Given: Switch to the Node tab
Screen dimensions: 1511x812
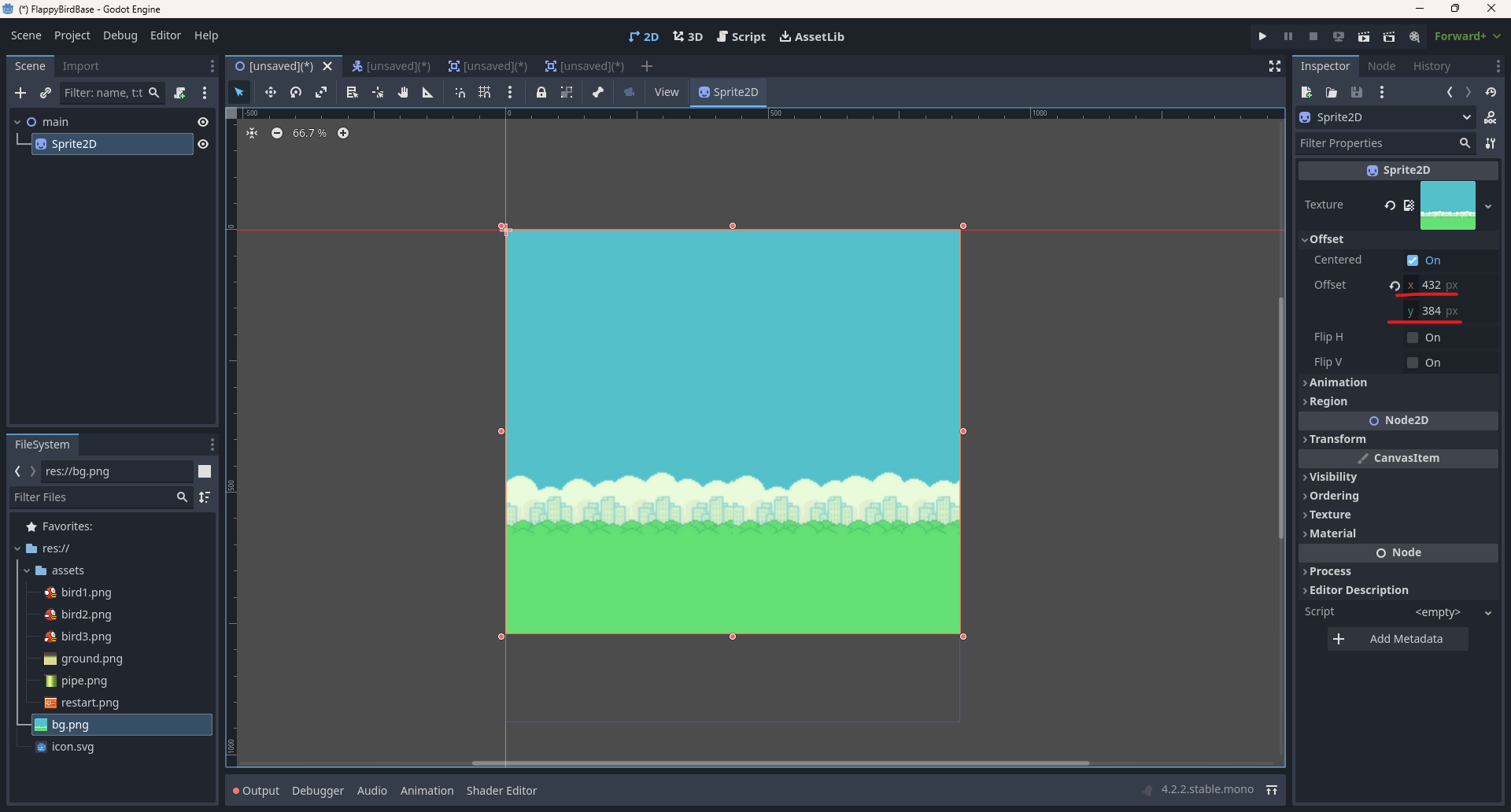Looking at the screenshot, I should 1381,66.
